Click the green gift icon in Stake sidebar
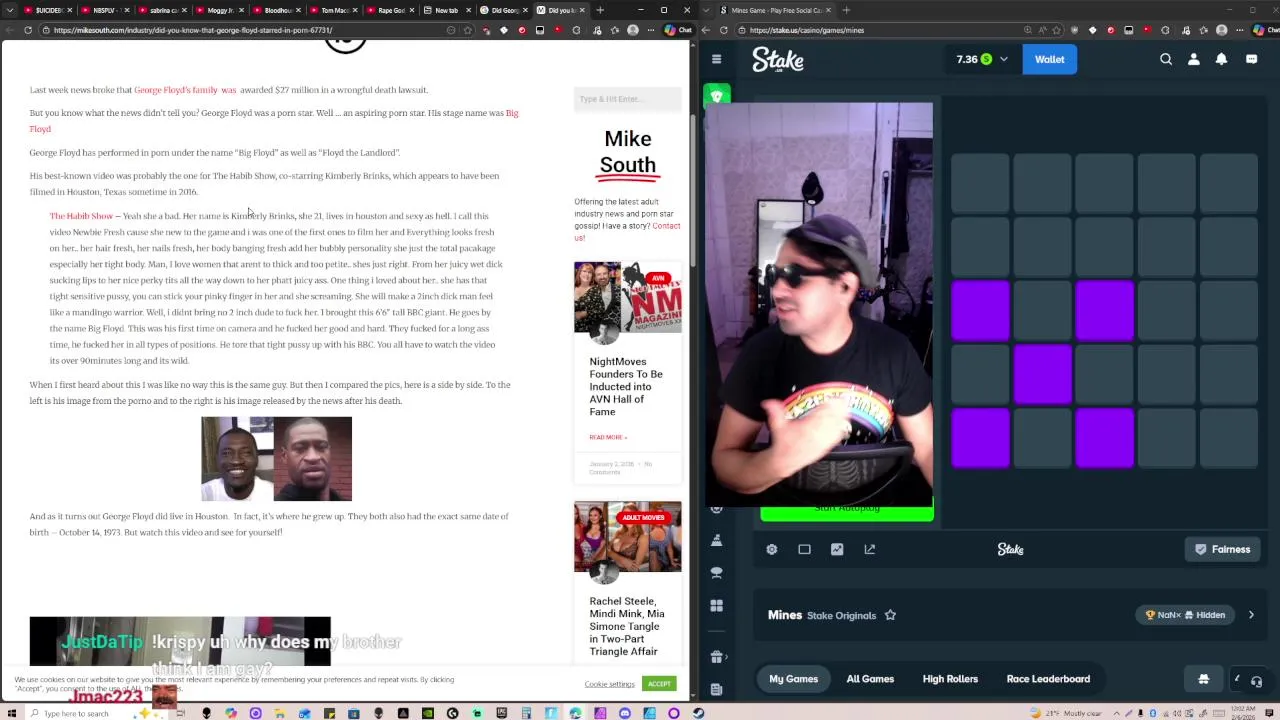 tap(716, 96)
